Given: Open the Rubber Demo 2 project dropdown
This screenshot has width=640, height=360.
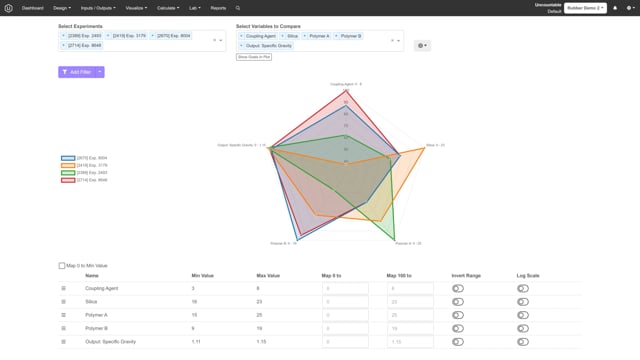Looking at the screenshot, I should (585, 8).
